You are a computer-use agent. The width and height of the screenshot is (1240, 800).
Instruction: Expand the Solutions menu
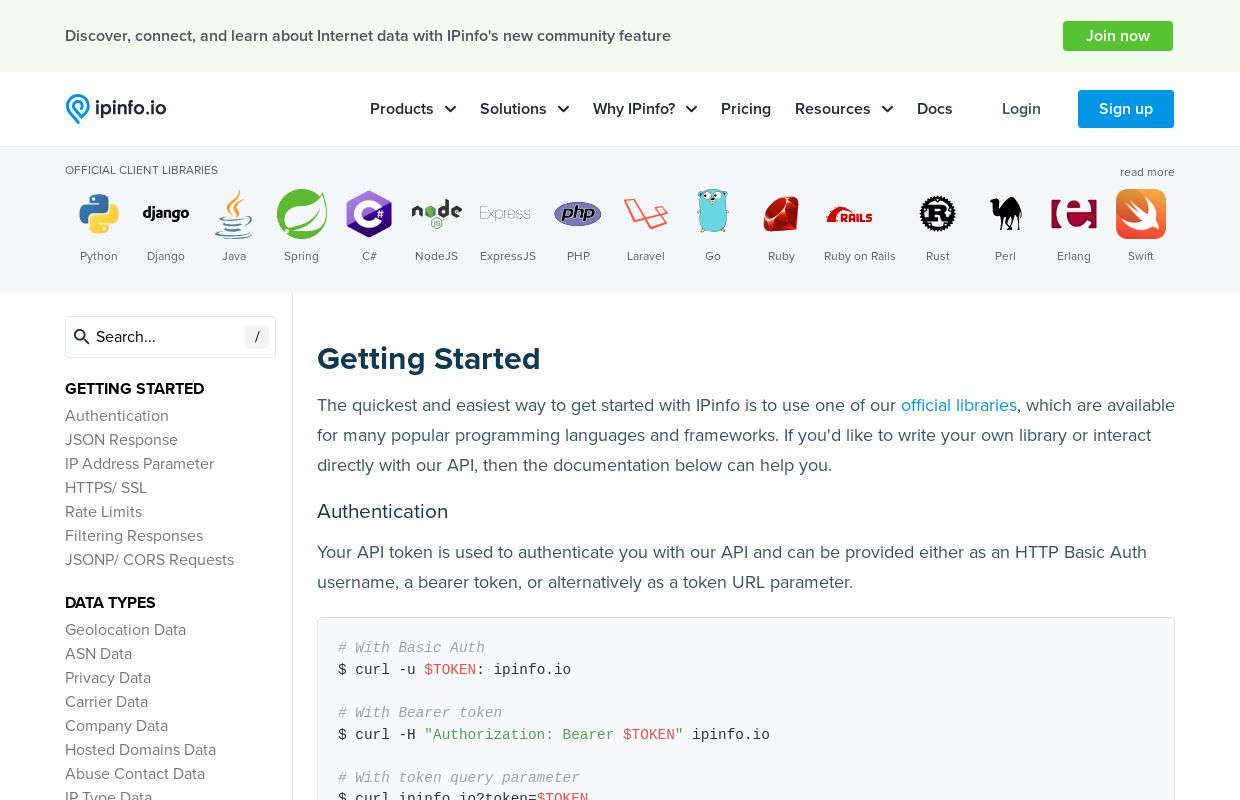pos(525,109)
